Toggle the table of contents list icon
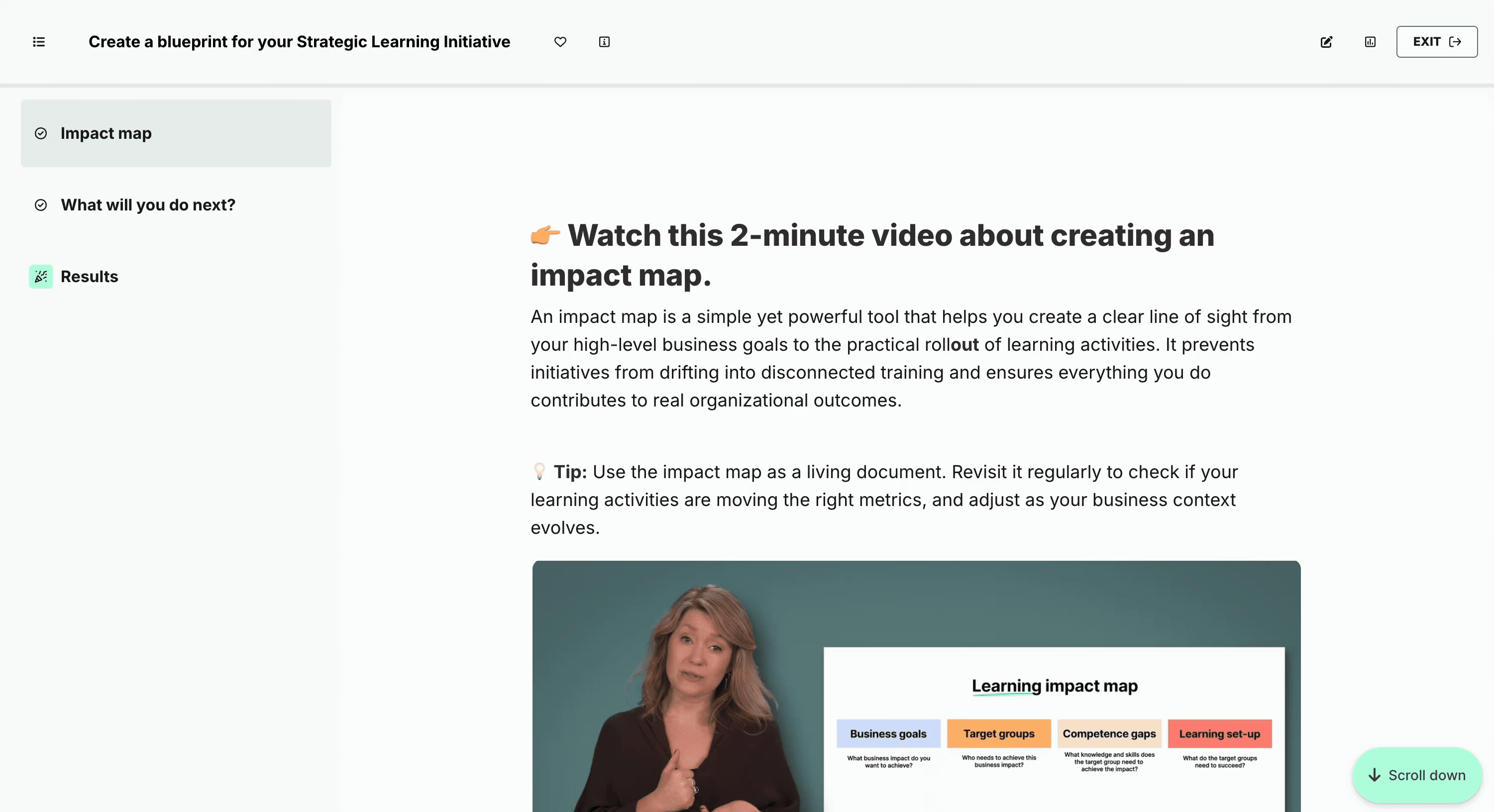The height and width of the screenshot is (812, 1494). 39,42
